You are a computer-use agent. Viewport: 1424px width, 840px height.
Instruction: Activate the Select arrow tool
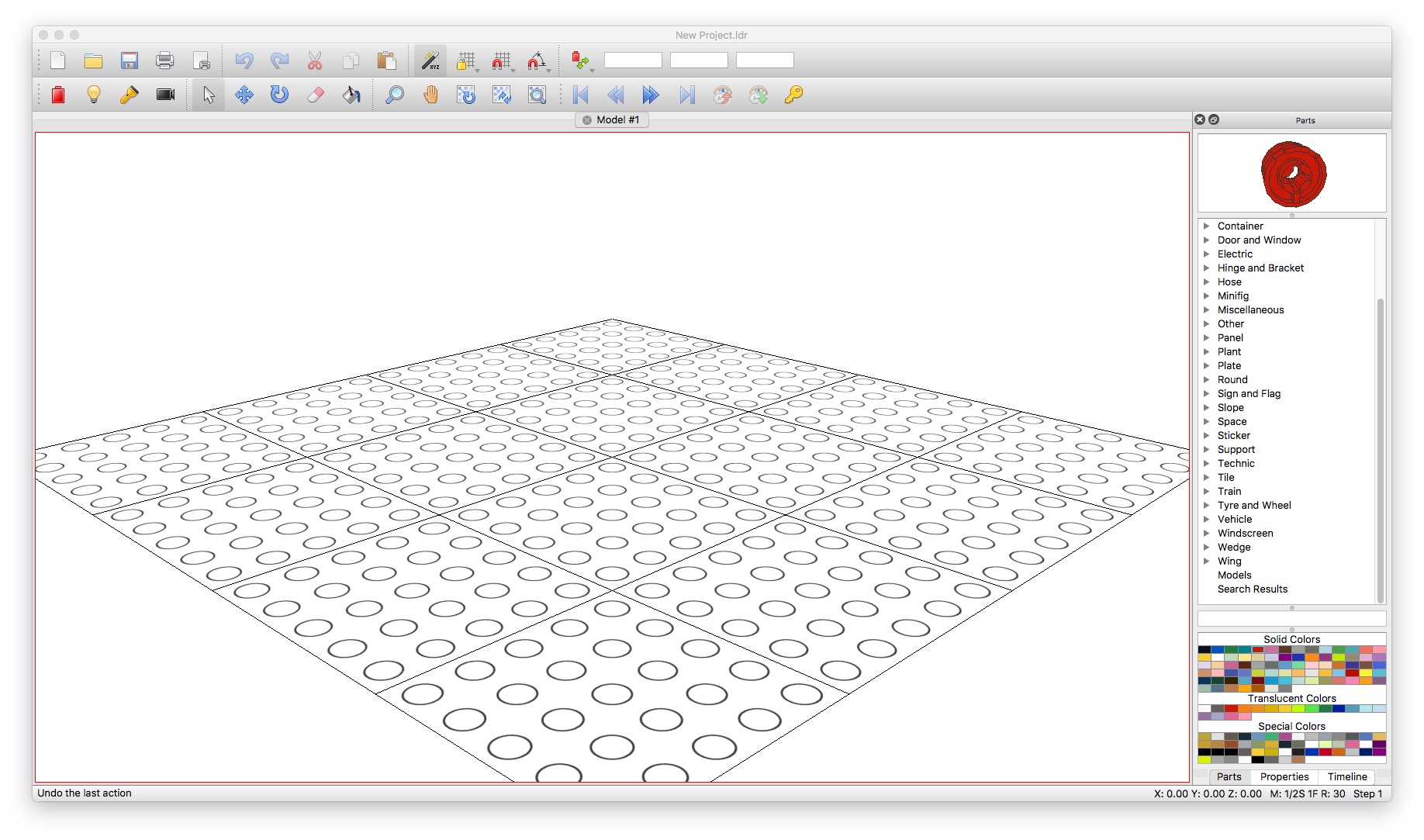(209, 95)
